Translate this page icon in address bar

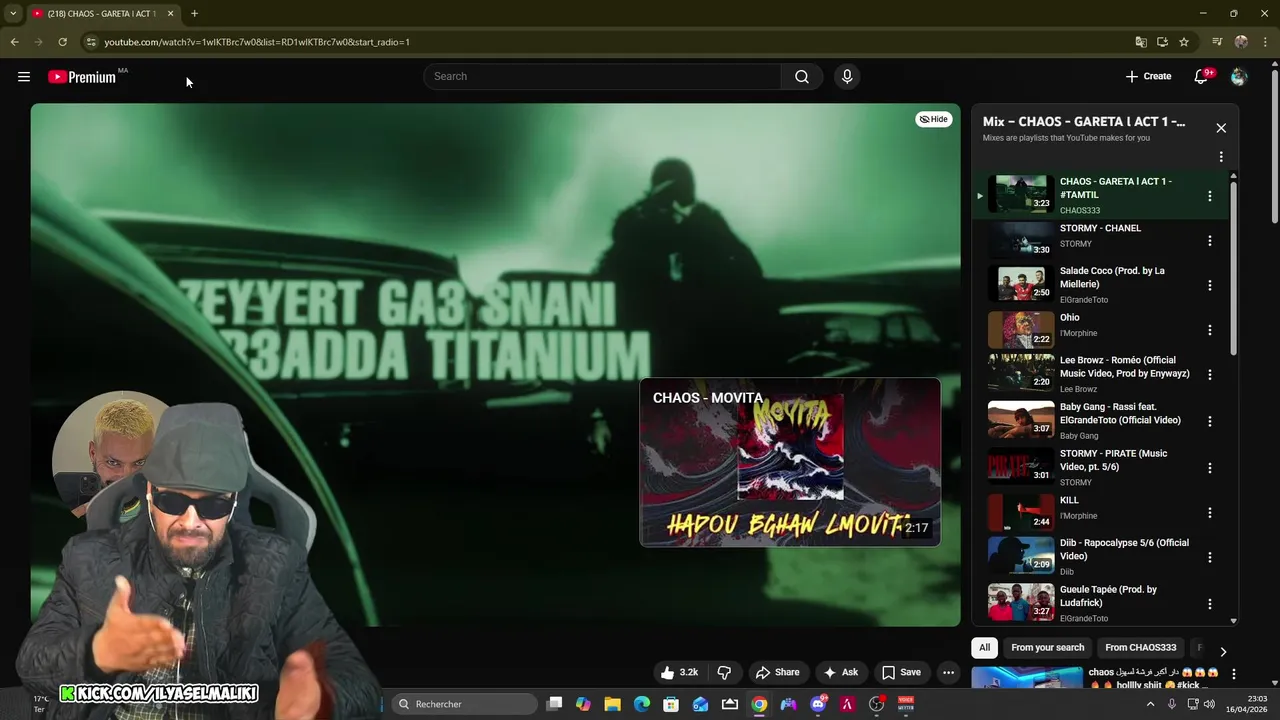(1141, 42)
